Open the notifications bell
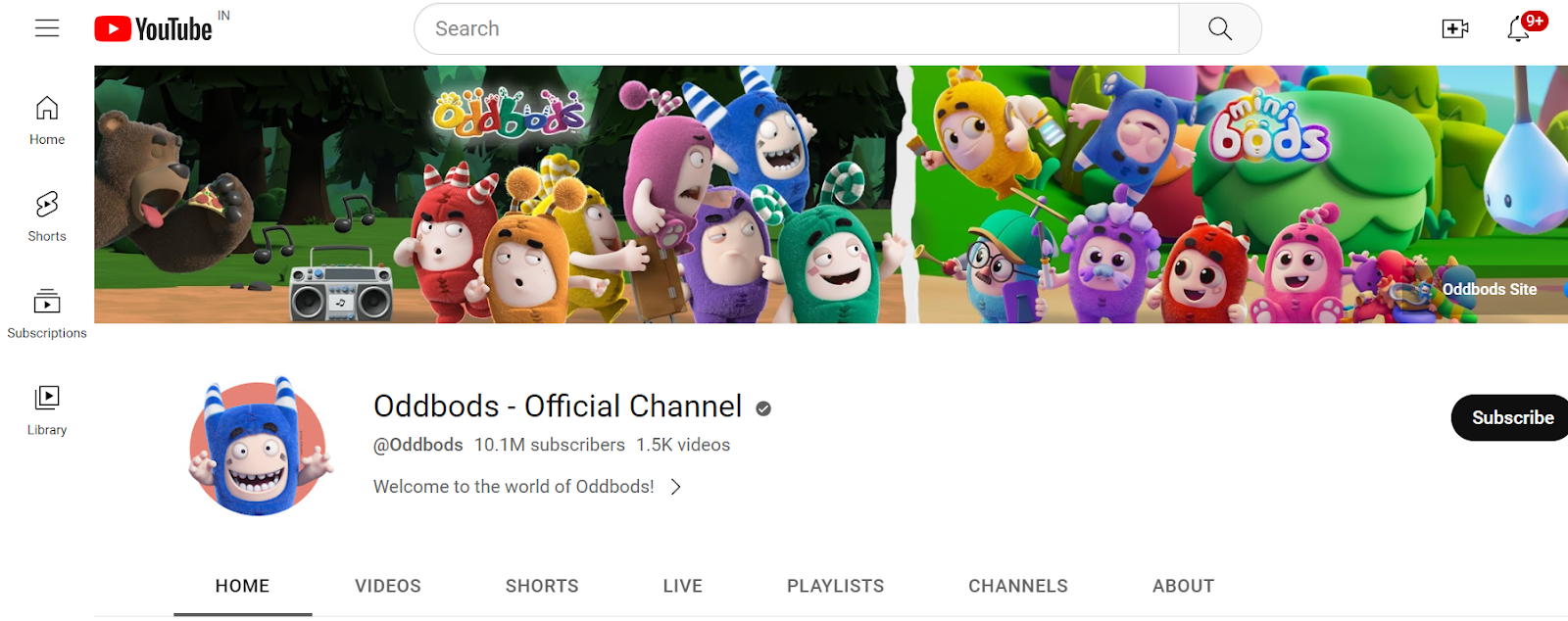 click(1518, 28)
